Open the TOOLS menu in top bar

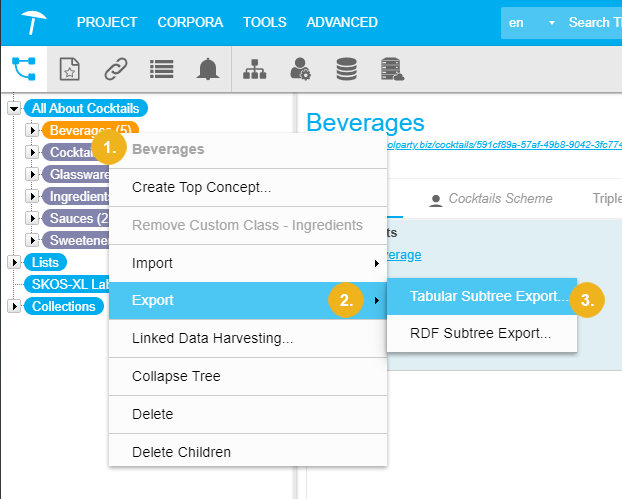[x=264, y=22]
